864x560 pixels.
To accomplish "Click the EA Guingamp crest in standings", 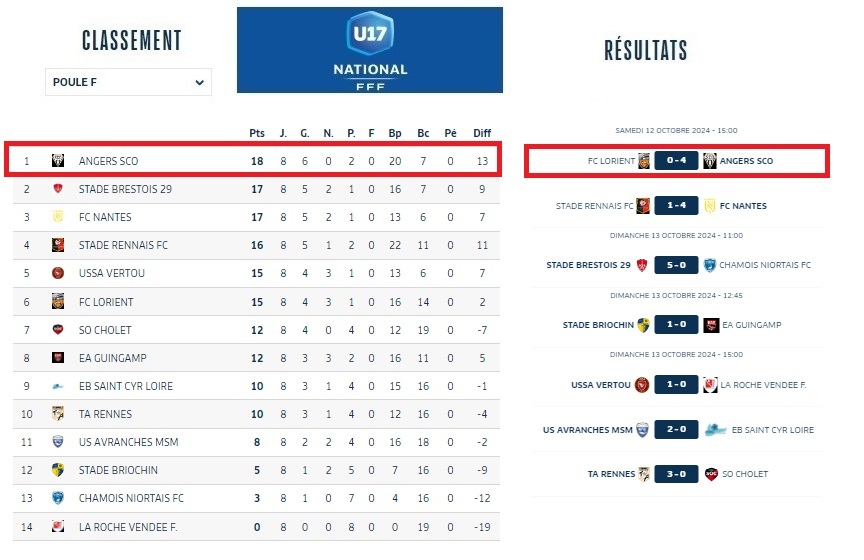I will point(58,357).
